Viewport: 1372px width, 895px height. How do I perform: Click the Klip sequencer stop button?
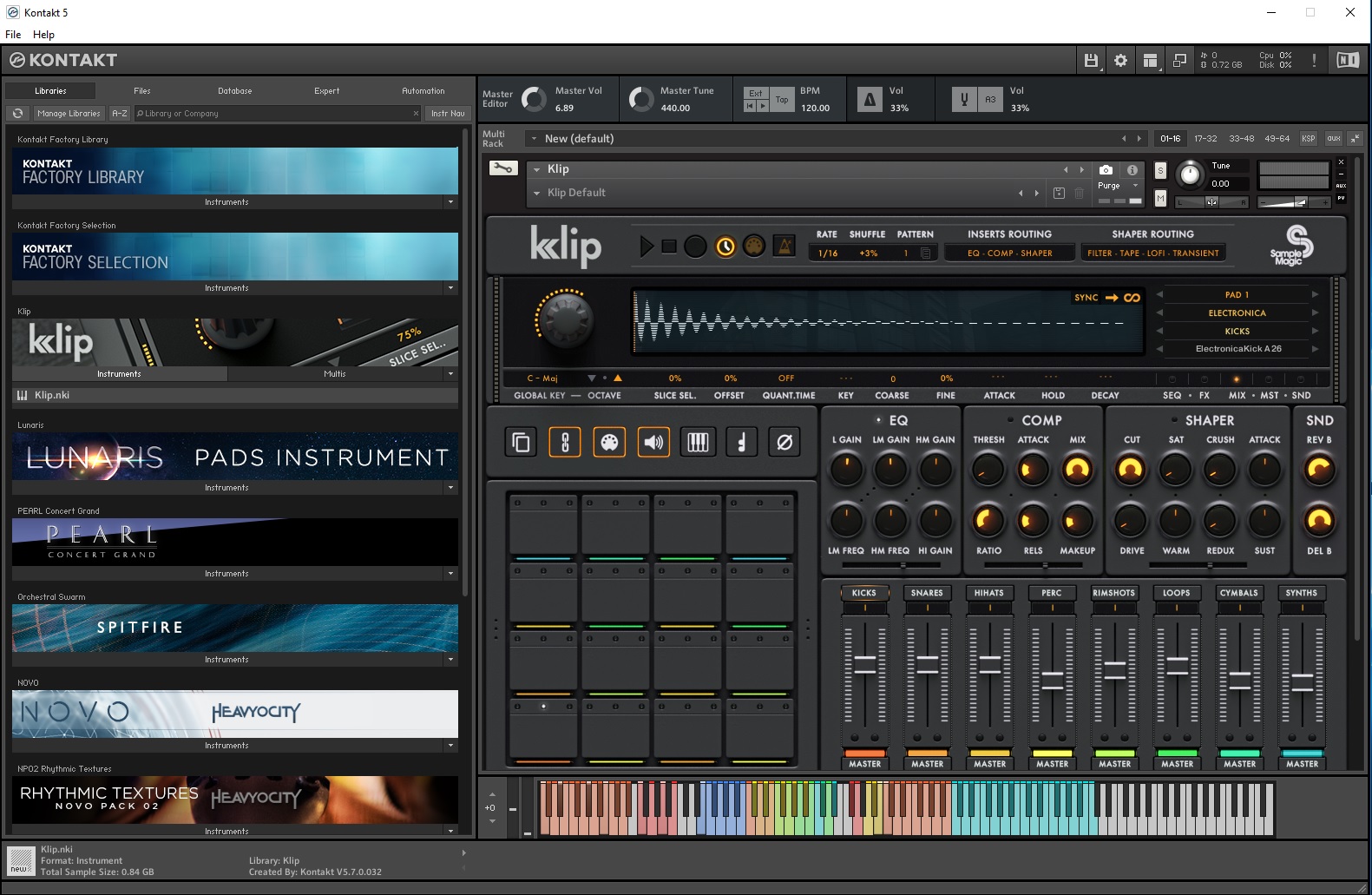click(x=669, y=247)
